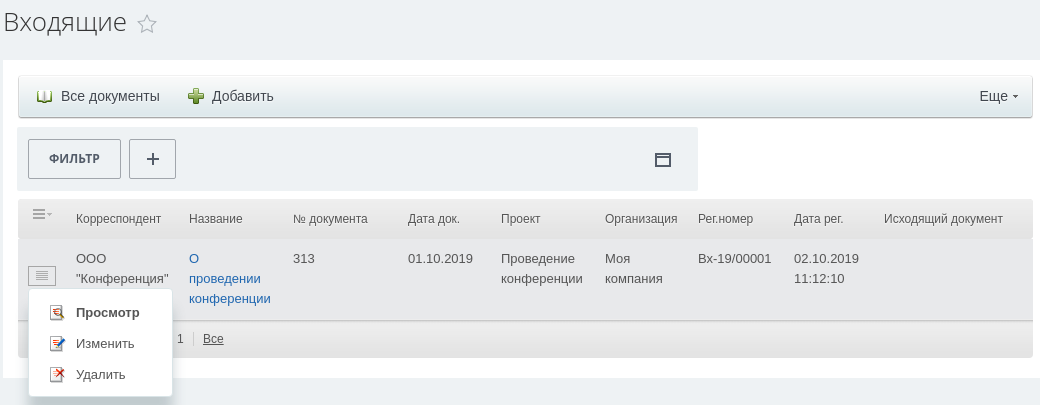Image resolution: width=1040 pixels, height=405 pixels.
Task: Expand the Еще dropdown menu
Action: pos(998,97)
